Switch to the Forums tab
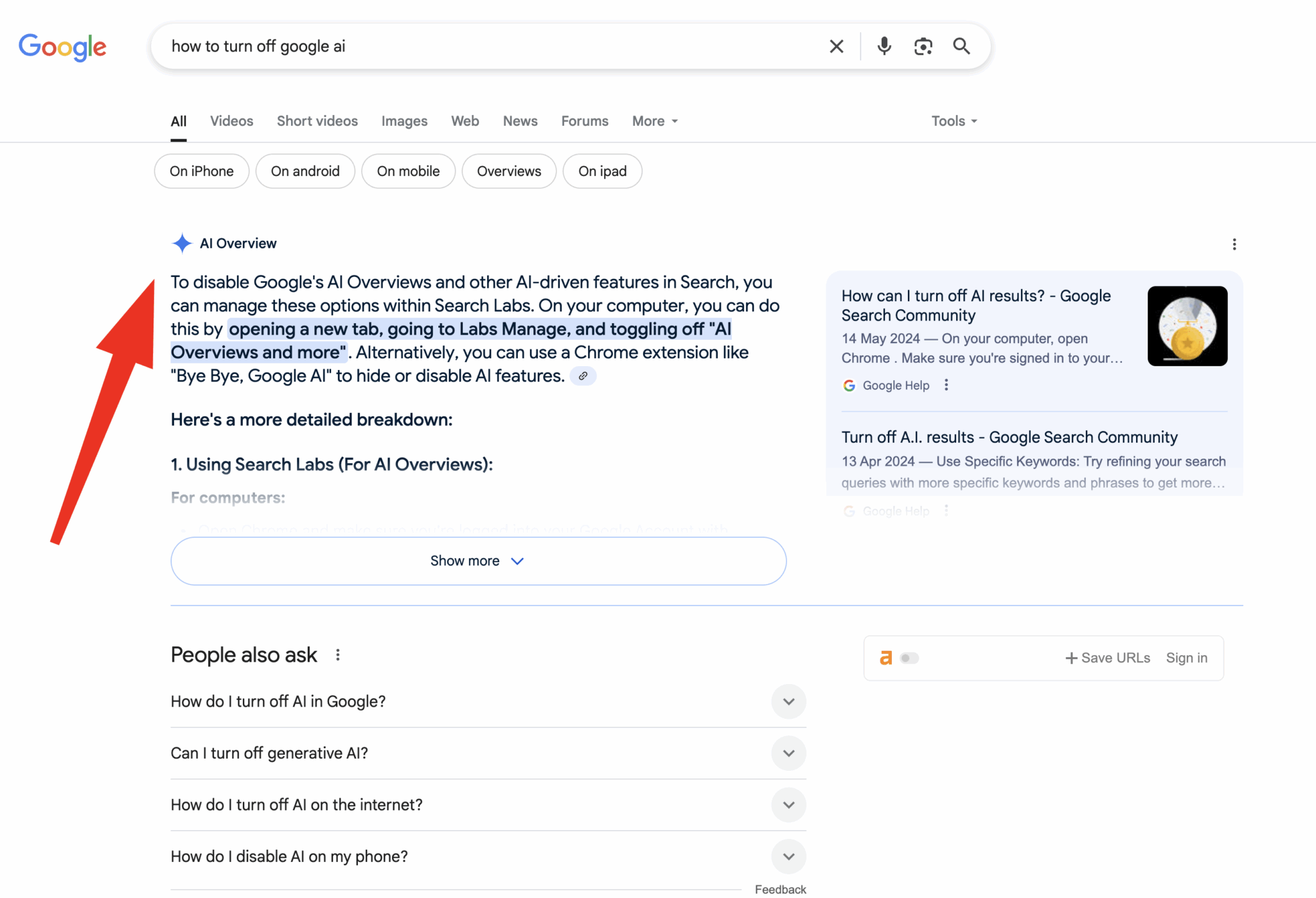1316x898 pixels. pyautogui.click(x=585, y=121)
